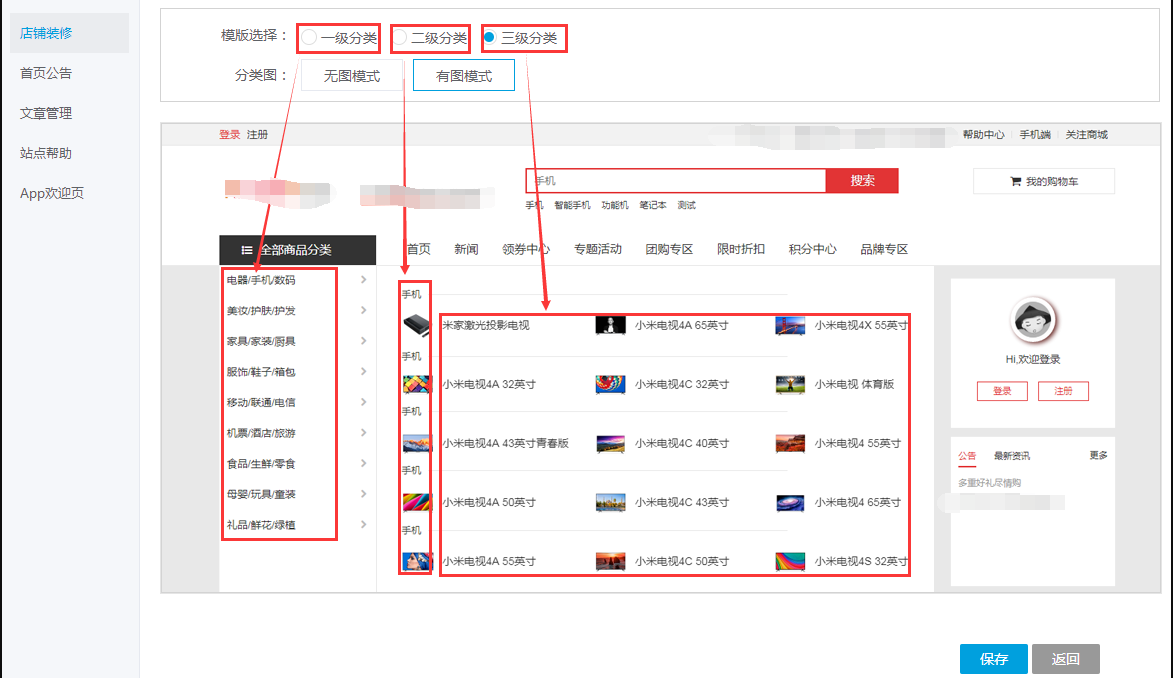Open the 专题活动 navigation tab
The width and height of the screenshot is (1173, 678).
click(x=598, y=249)
